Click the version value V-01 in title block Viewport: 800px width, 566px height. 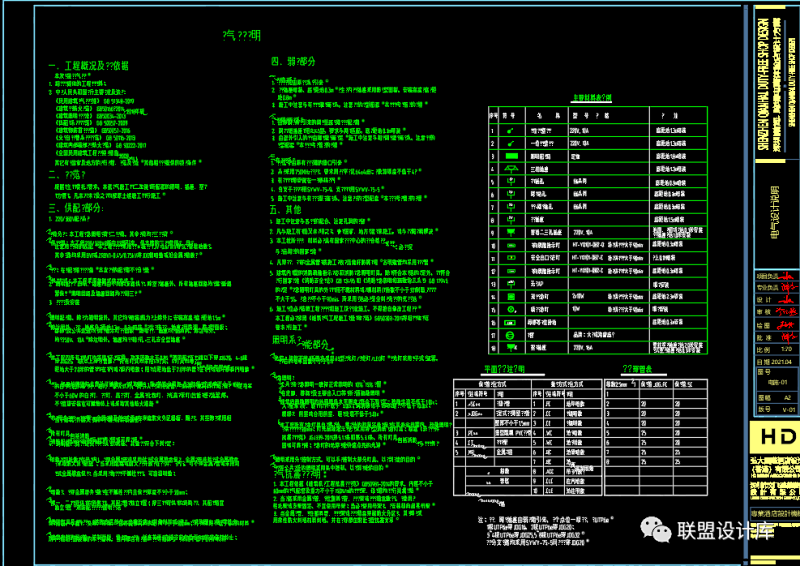click(788, 409)
